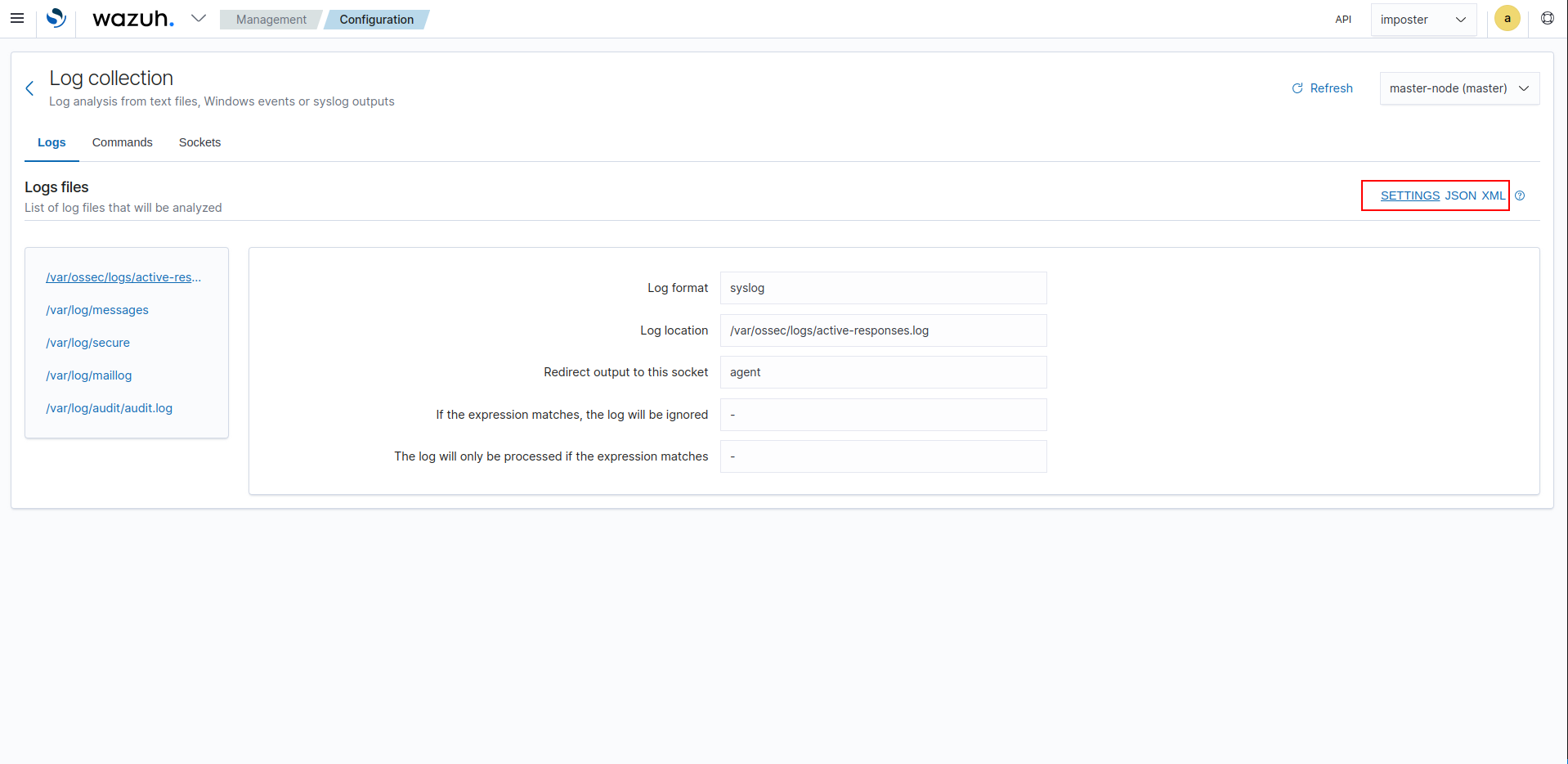Click the API label in the top bar

point(1342,19)
